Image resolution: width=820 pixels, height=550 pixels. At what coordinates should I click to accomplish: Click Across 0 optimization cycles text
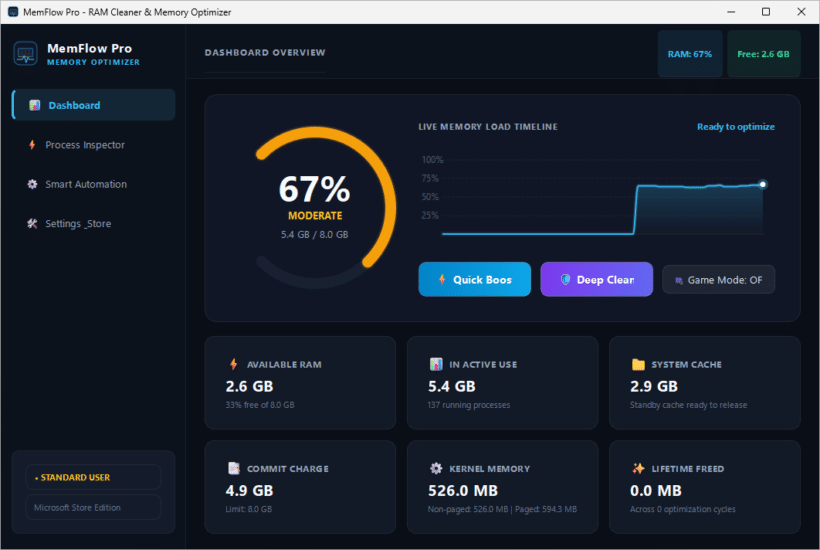point(682,509)
